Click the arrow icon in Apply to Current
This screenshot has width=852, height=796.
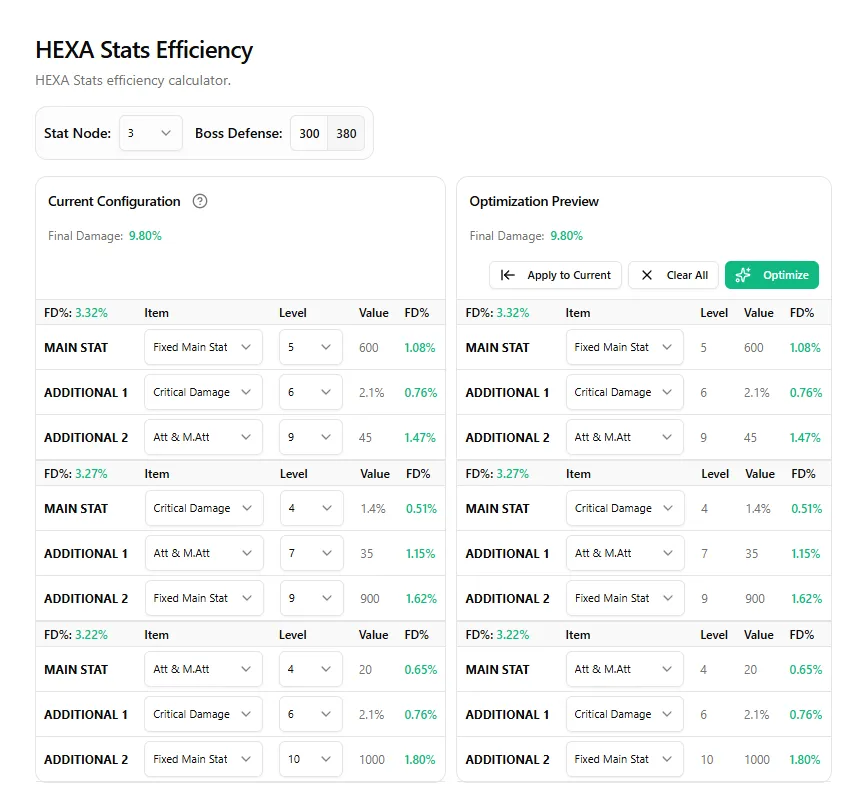pyautogui.click(x=508, y=275)
